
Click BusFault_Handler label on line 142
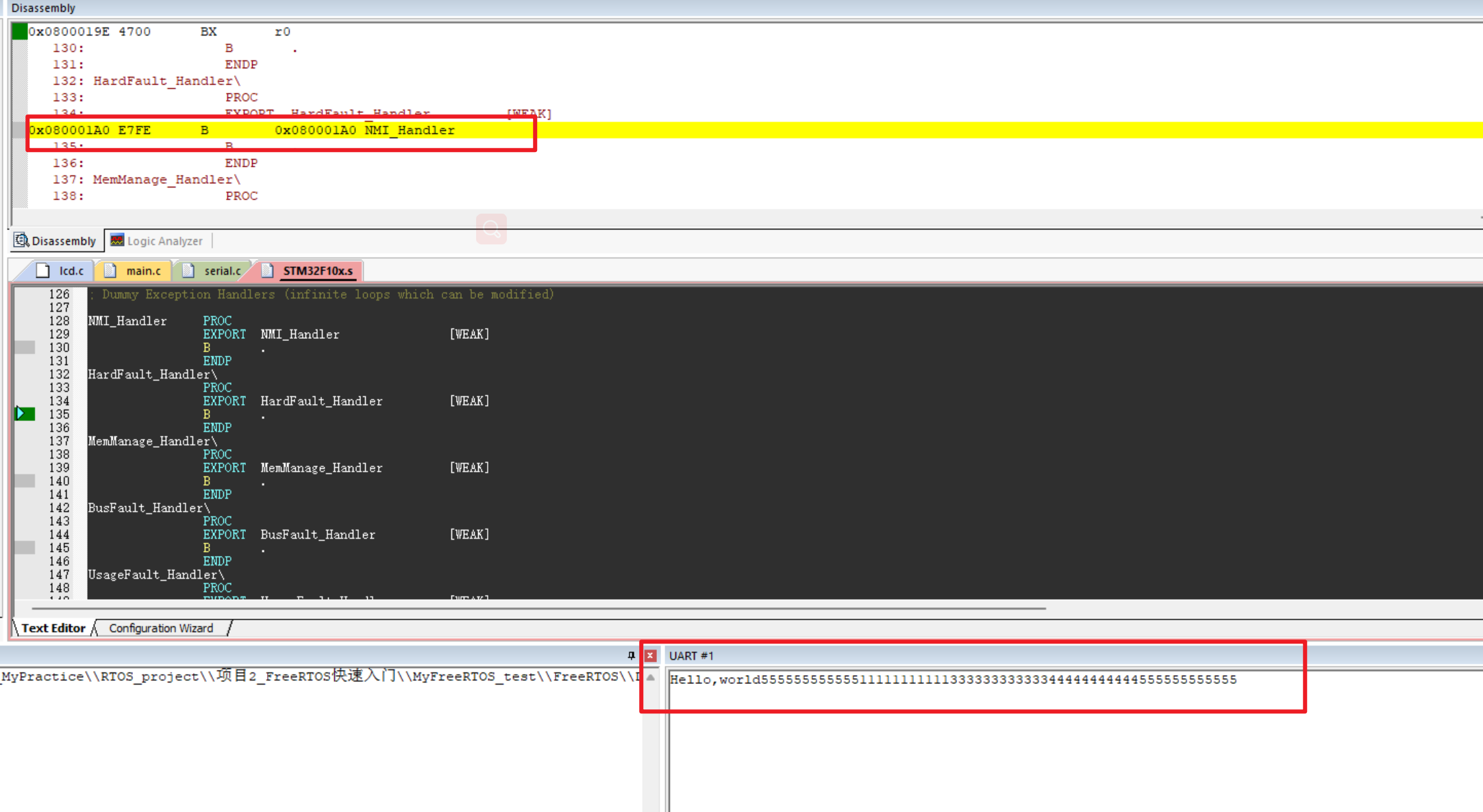(x=149, y=507)
